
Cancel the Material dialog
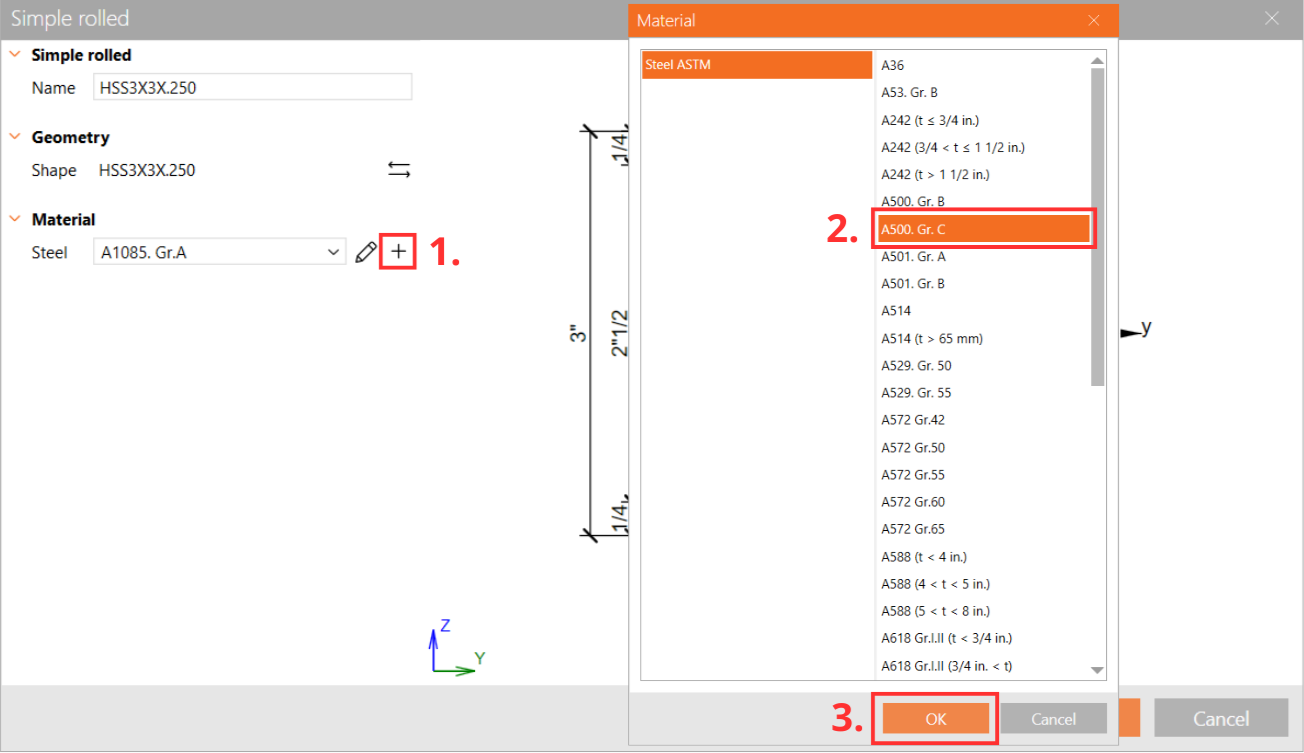1053,718
